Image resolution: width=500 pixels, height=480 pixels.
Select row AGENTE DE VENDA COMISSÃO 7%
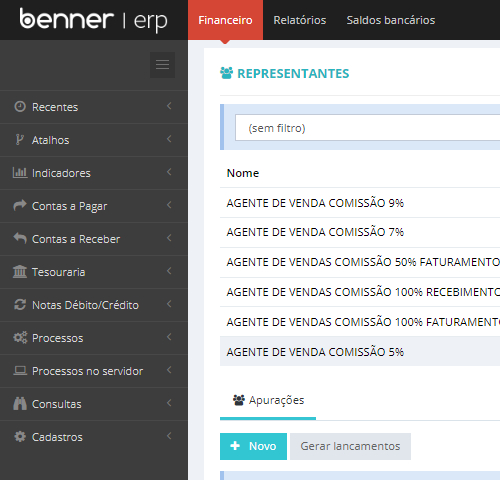360,232
